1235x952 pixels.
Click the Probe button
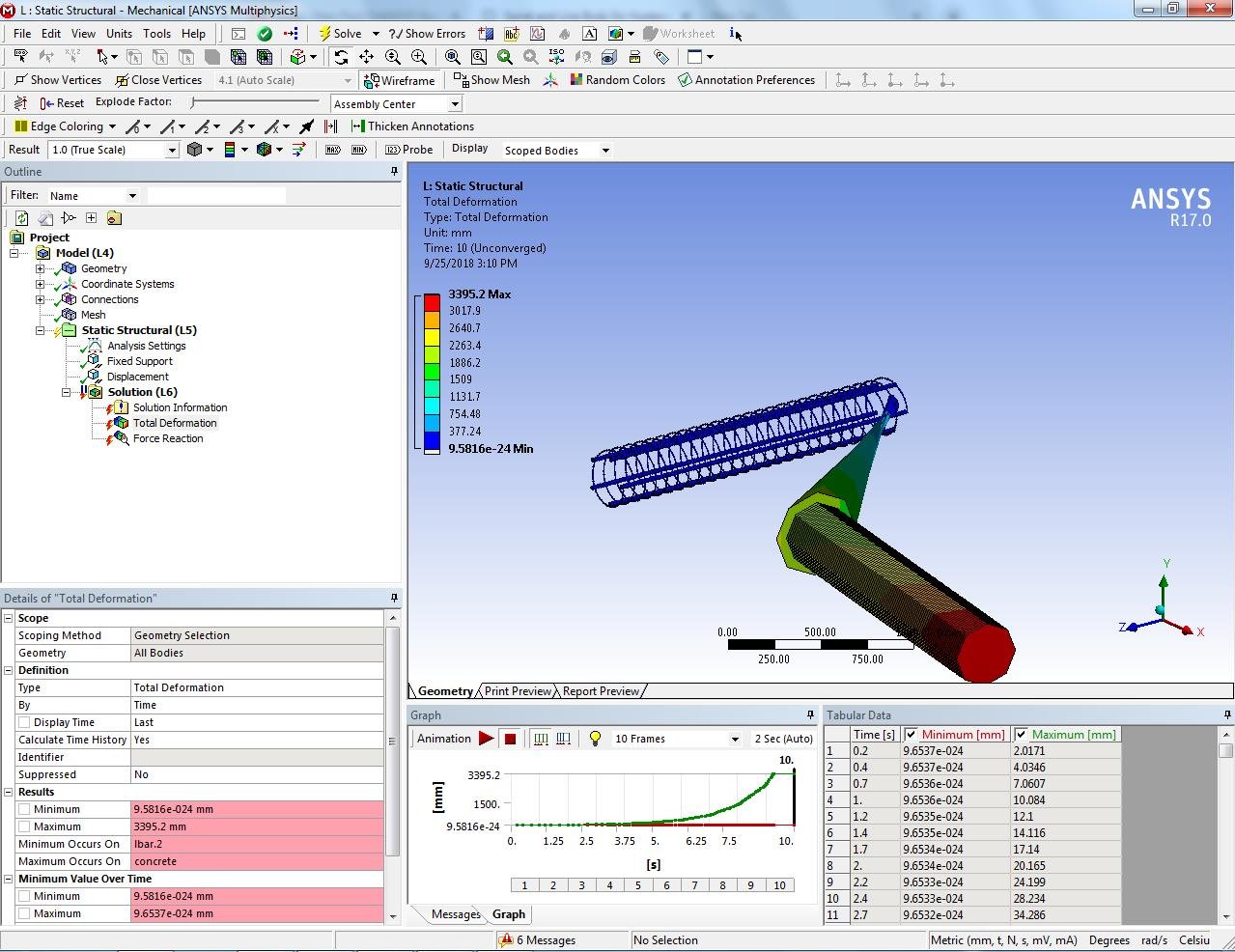point(409,150)
